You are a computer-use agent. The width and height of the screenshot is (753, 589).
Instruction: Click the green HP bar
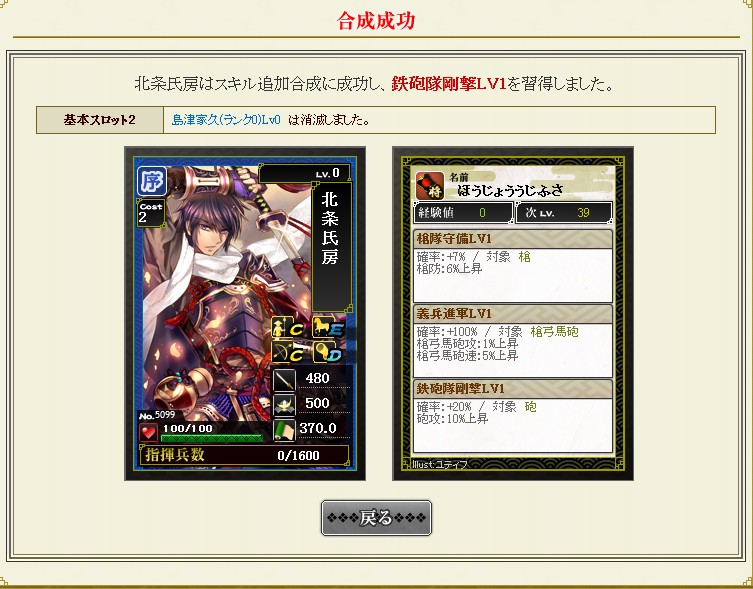[x=212, y=438]
